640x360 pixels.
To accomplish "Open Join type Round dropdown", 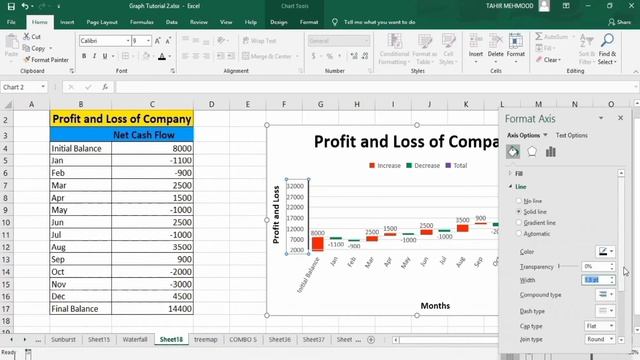I will coord(600,339).
